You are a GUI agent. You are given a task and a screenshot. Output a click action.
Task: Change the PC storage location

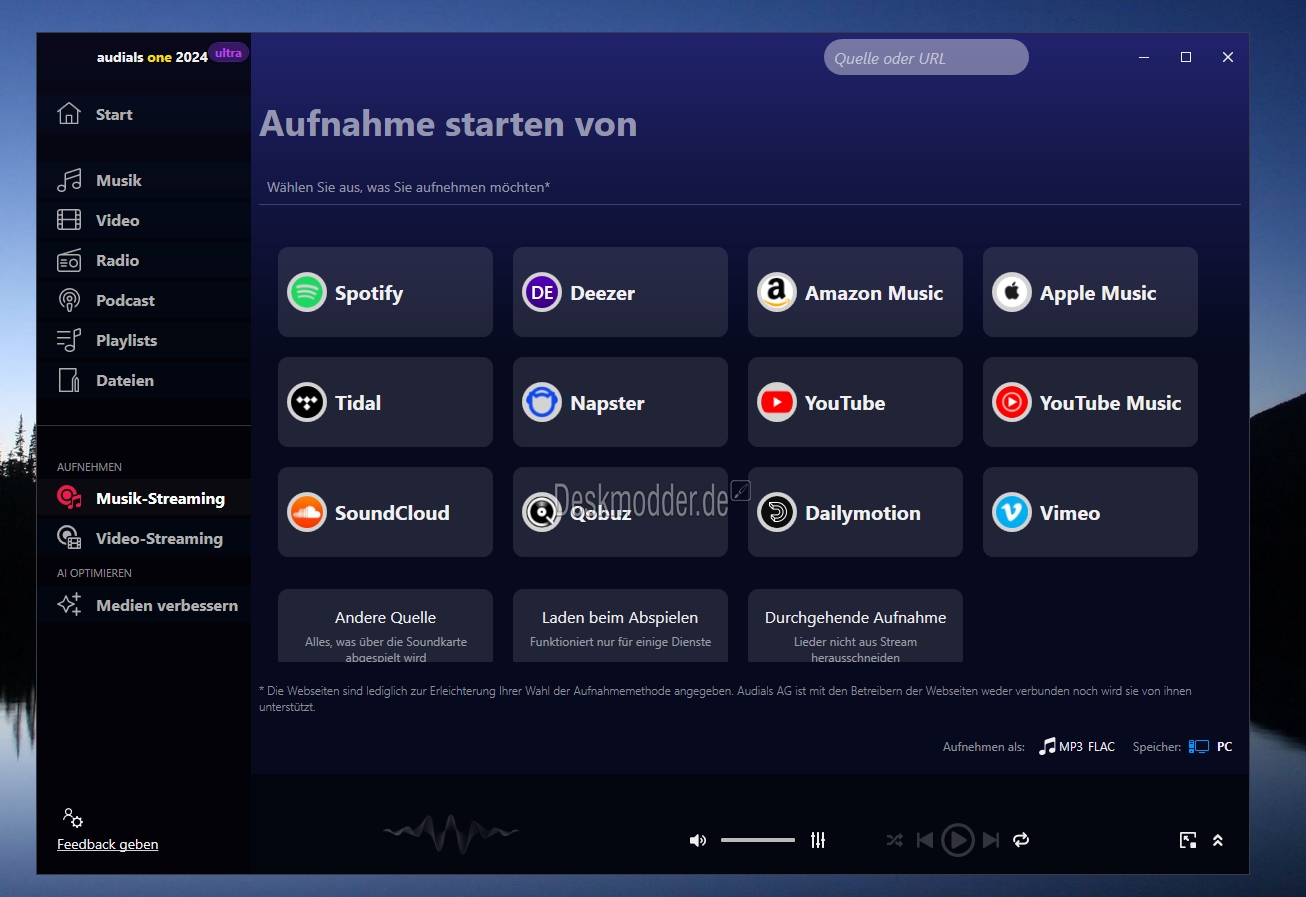[1211, 746]
